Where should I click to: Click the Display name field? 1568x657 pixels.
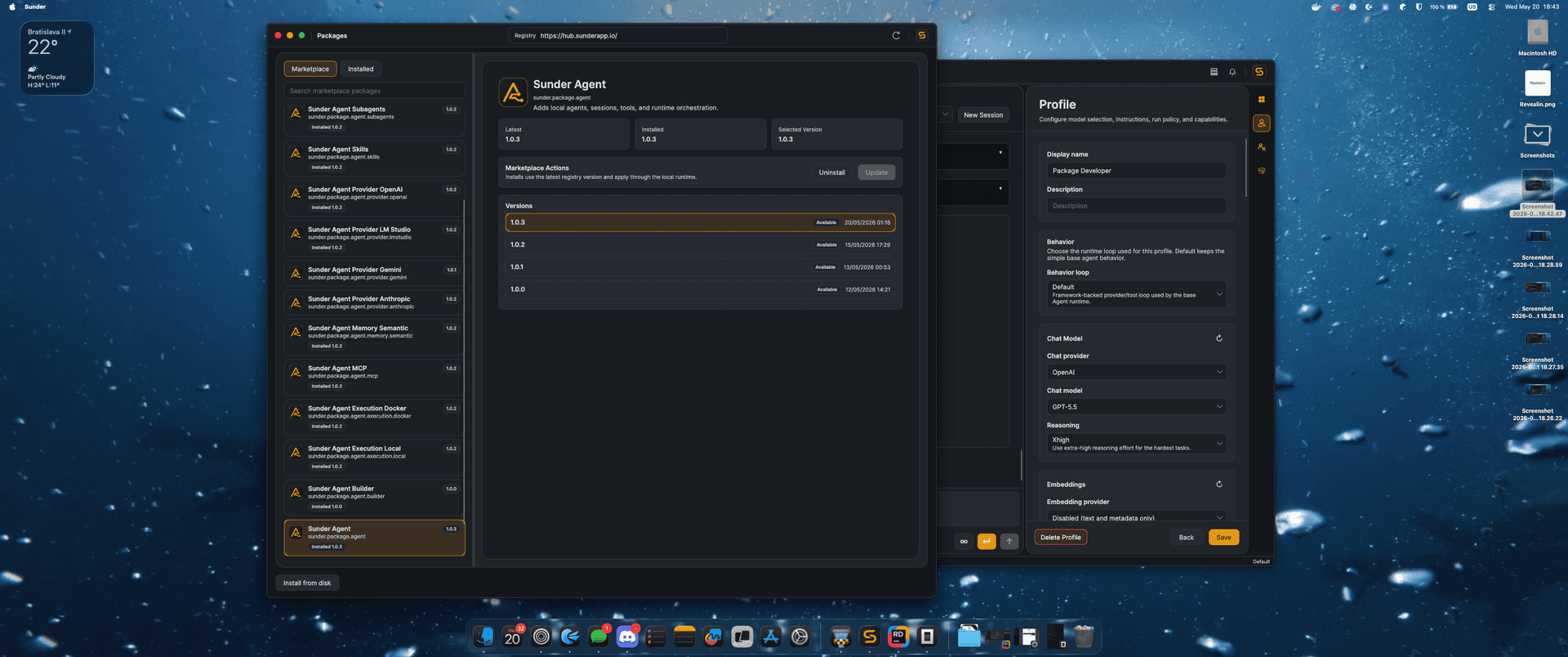[x=1136, y=171]
